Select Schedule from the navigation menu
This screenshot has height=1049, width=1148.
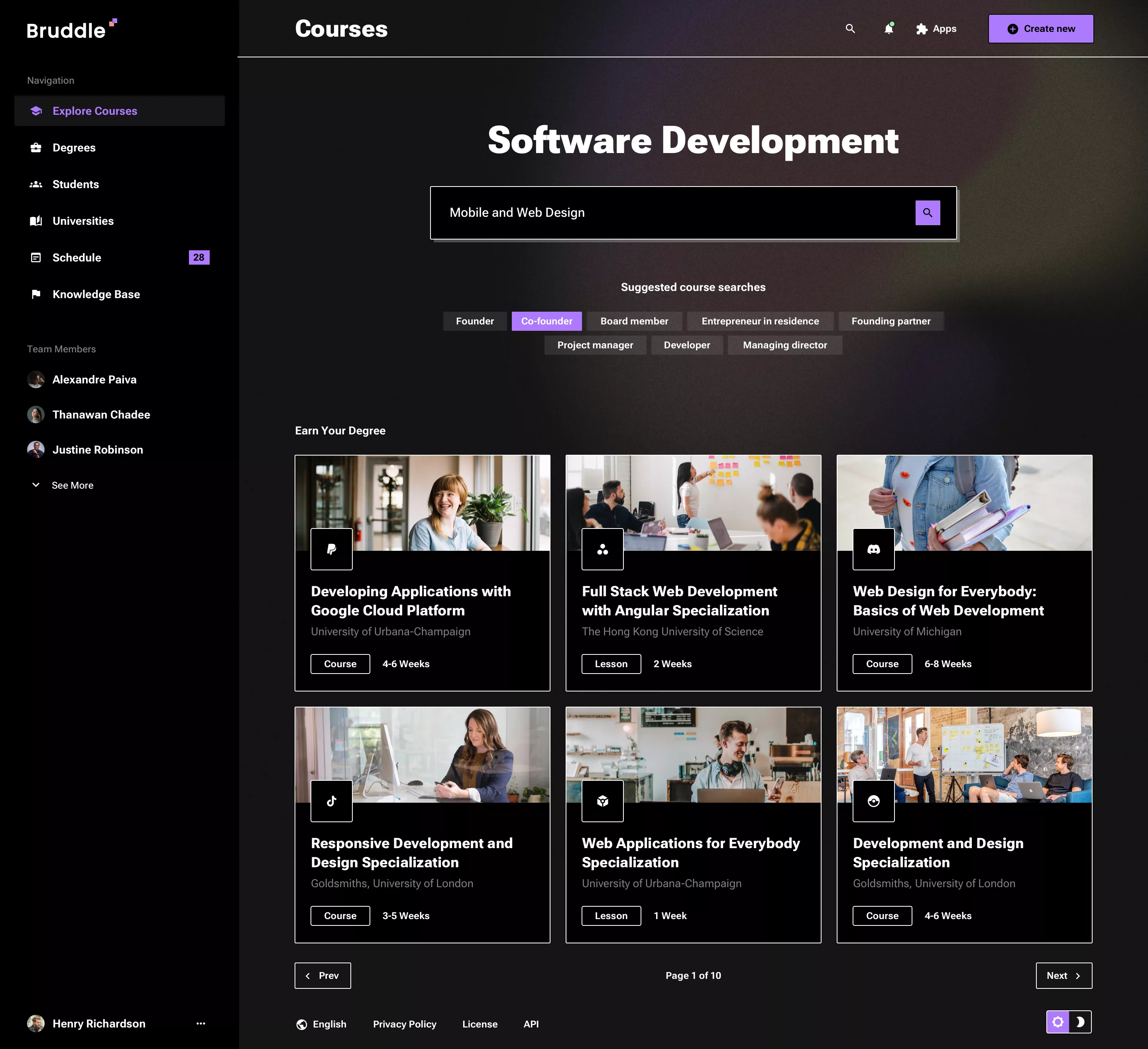point(77,257)
